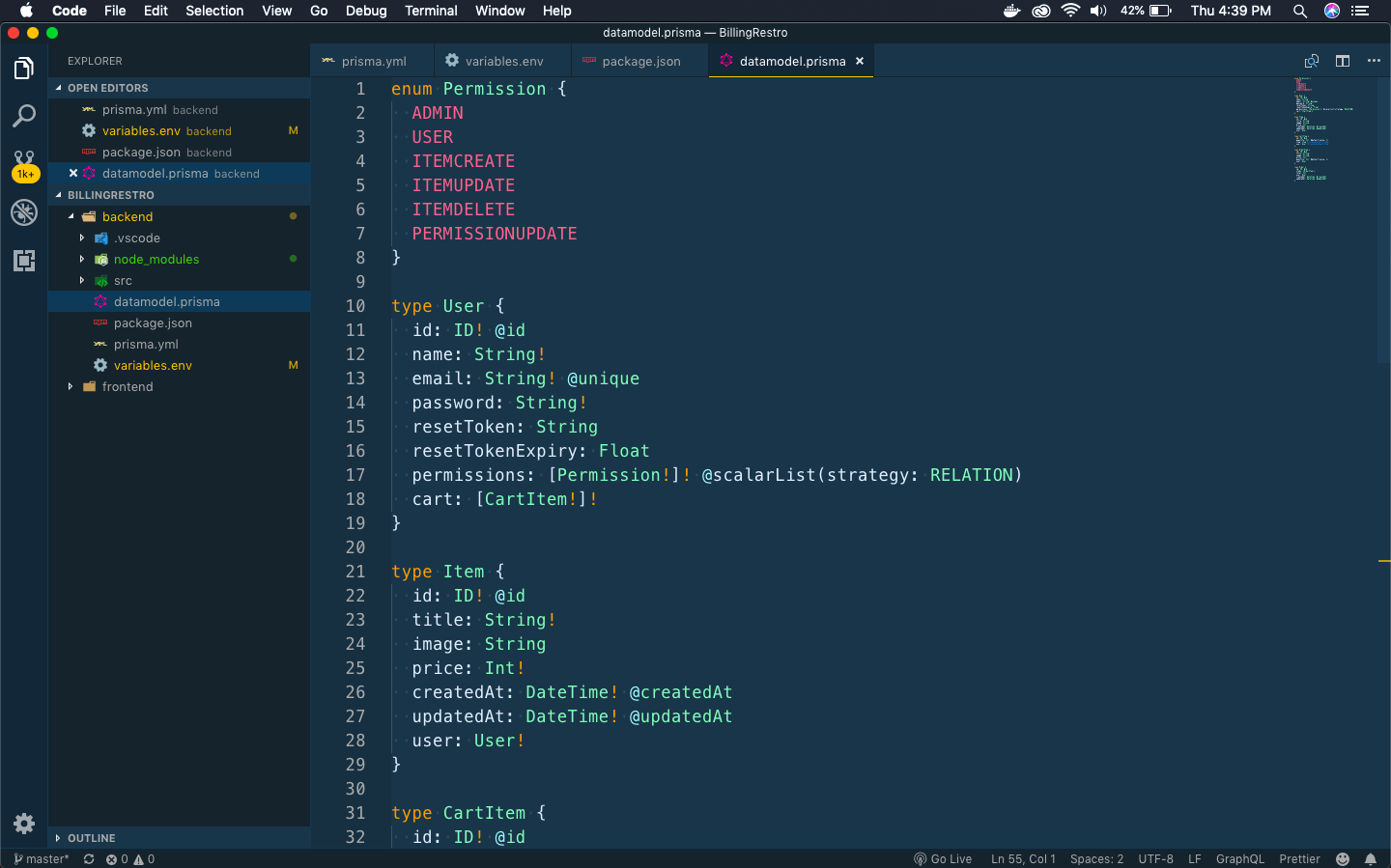Click the errors count in status bar
The height and width of the screenshot is (868, 1391).
(x=117, y=859)
